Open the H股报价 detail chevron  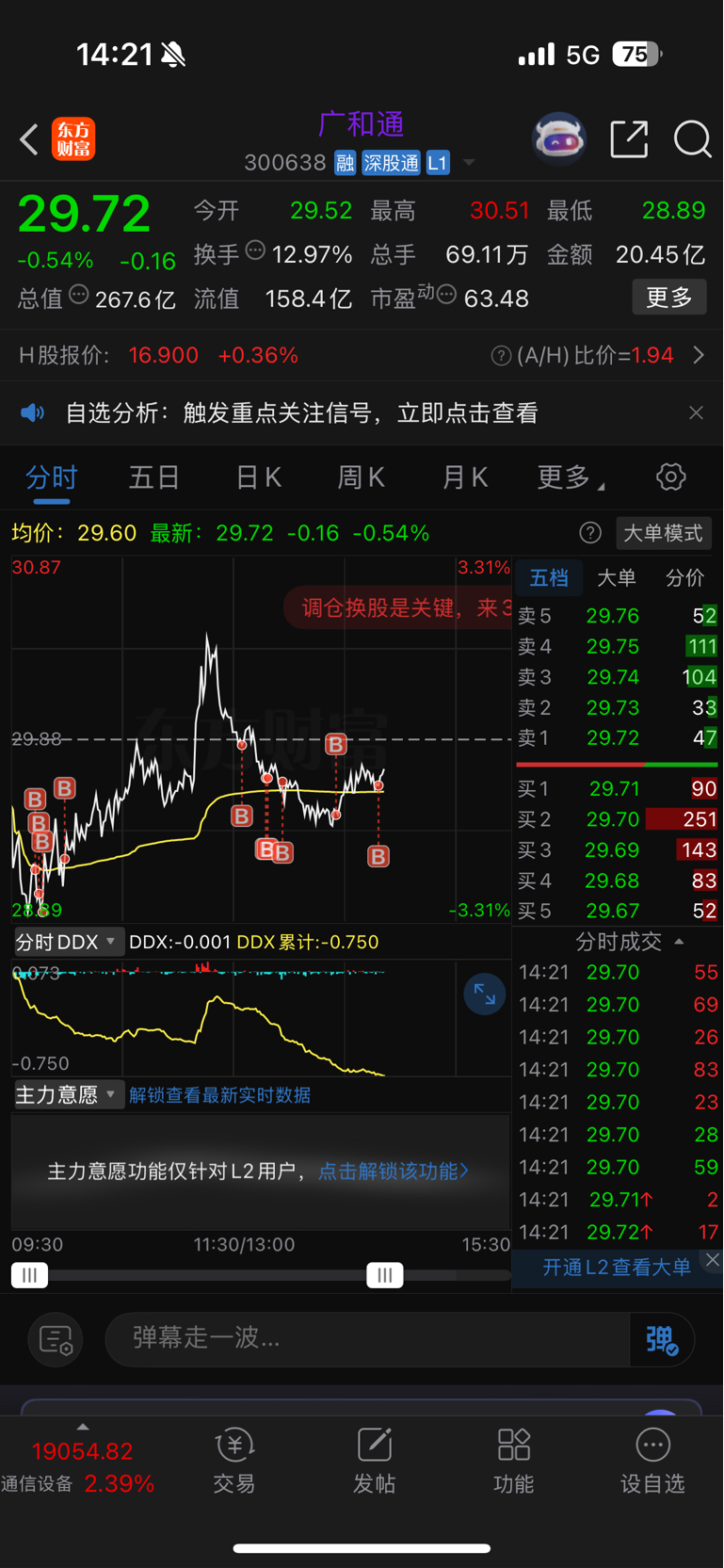tap(699, 355)
